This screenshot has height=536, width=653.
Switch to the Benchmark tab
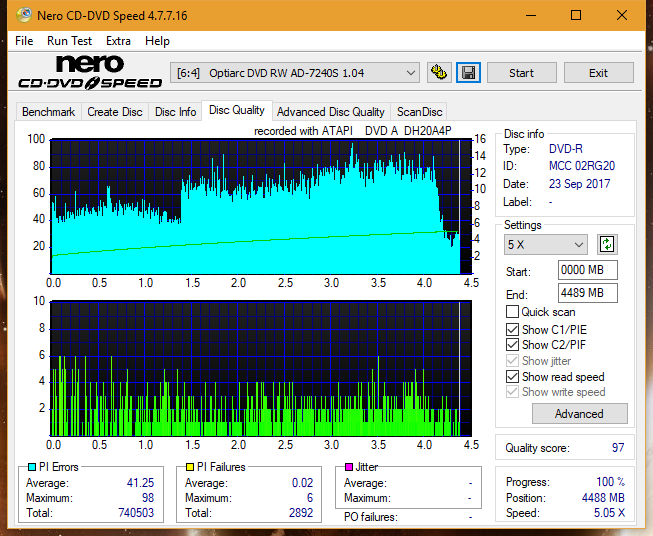(49, 112)
